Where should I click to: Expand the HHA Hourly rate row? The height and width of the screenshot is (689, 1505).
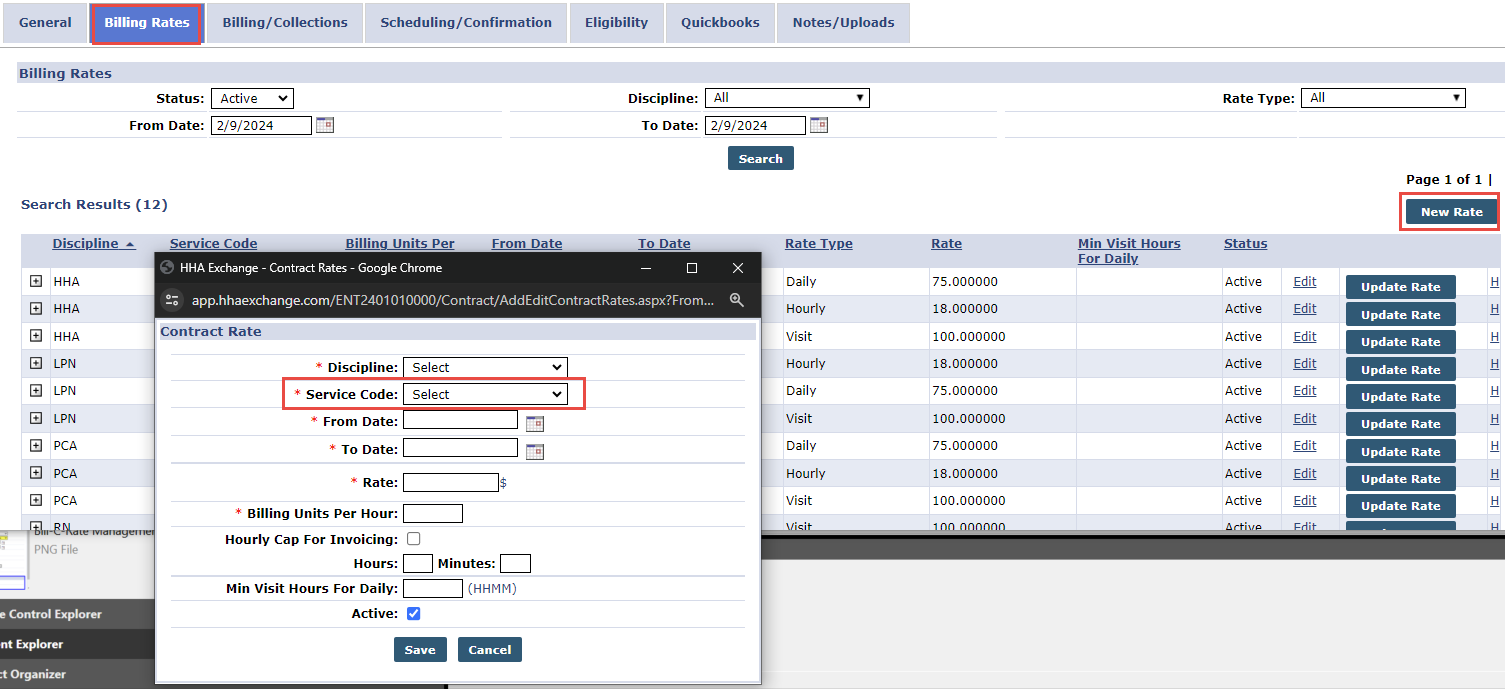pyautogui.click(x=36, y=308)
